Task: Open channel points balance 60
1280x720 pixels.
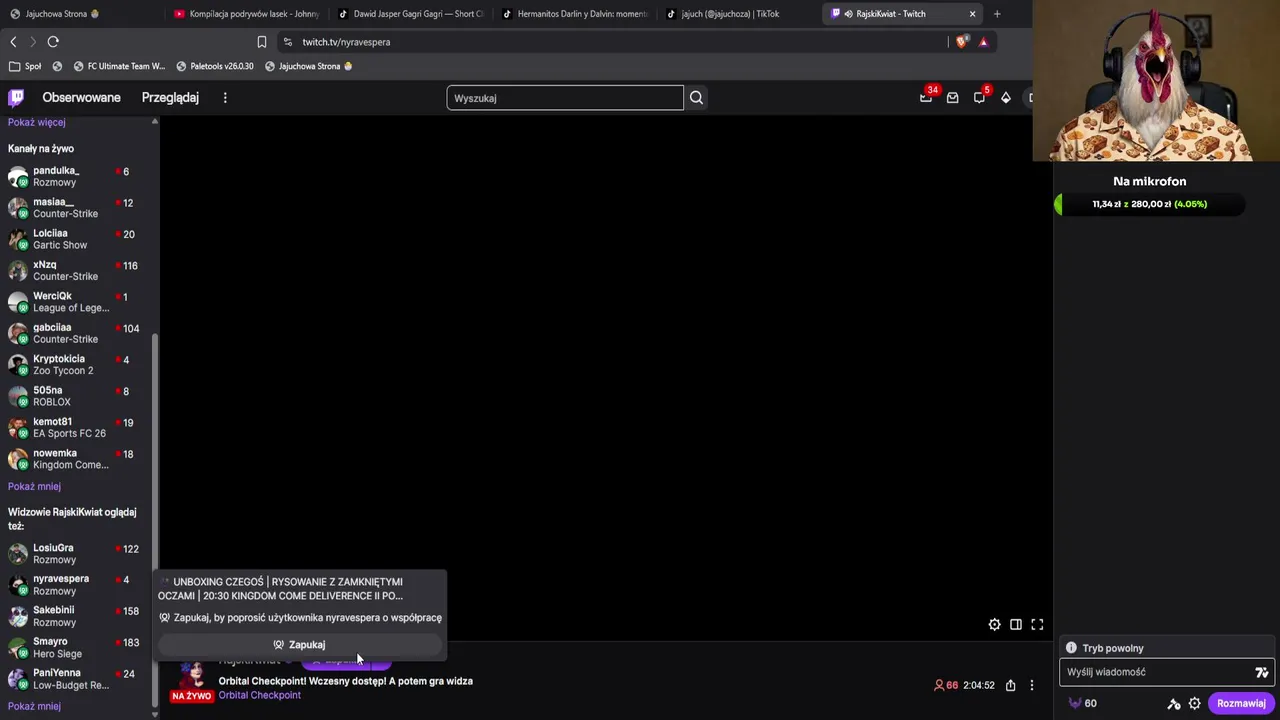Action: [x=1082, y=703]
